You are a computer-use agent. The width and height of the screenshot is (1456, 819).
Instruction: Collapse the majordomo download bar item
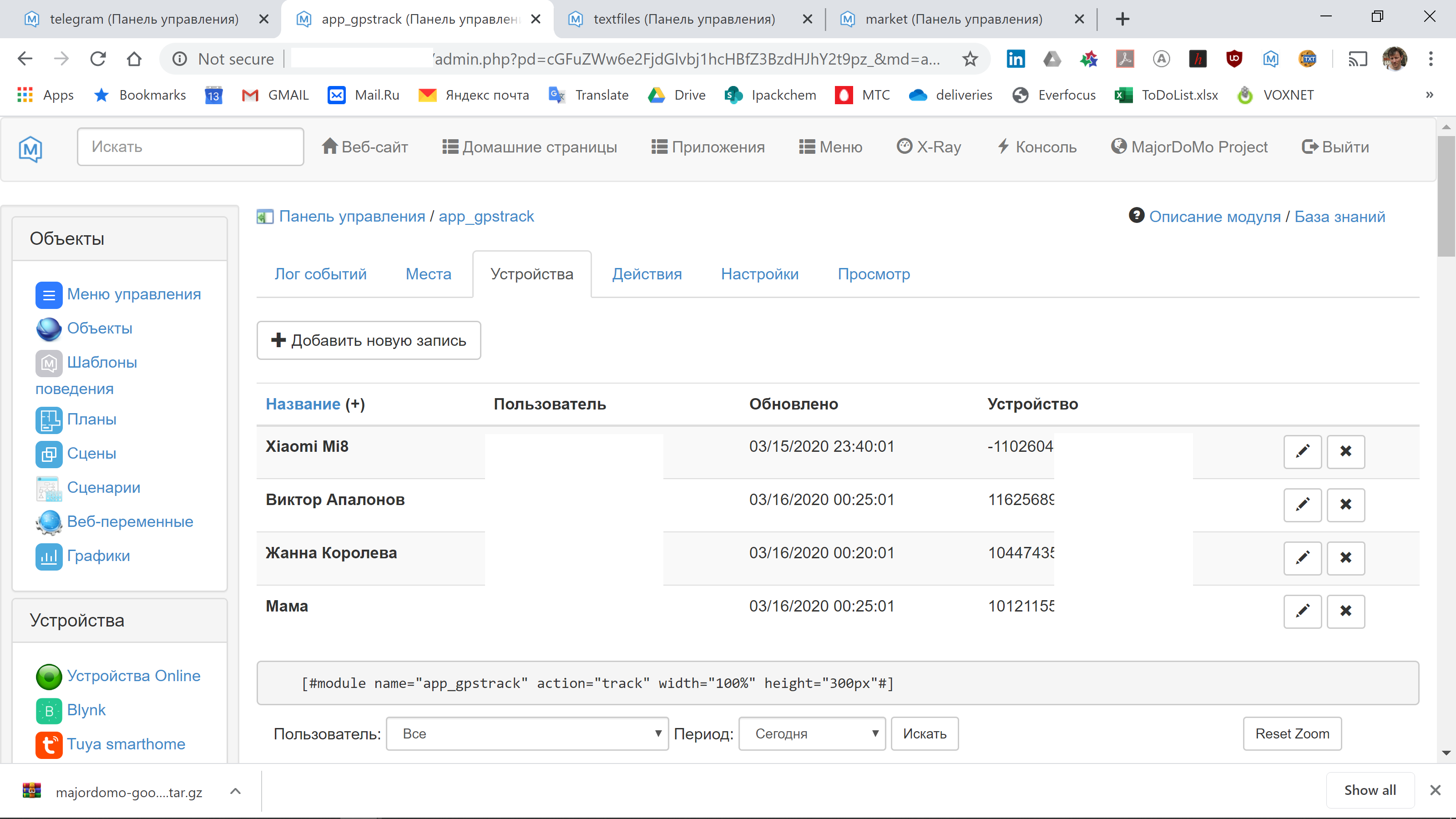coord(236,791)
